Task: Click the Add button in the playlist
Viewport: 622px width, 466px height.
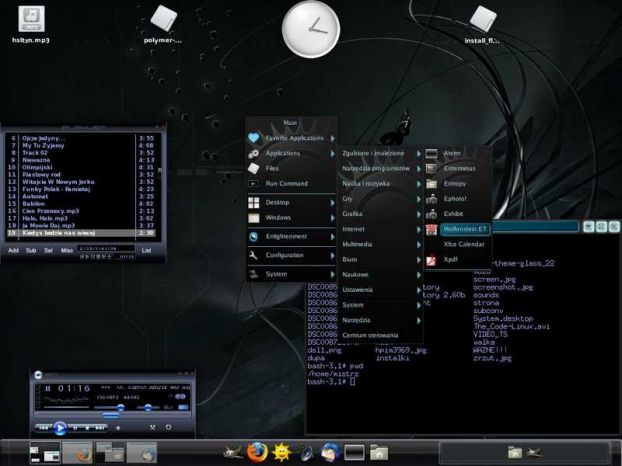Action: pyautogui.click(x=13, y=251)
